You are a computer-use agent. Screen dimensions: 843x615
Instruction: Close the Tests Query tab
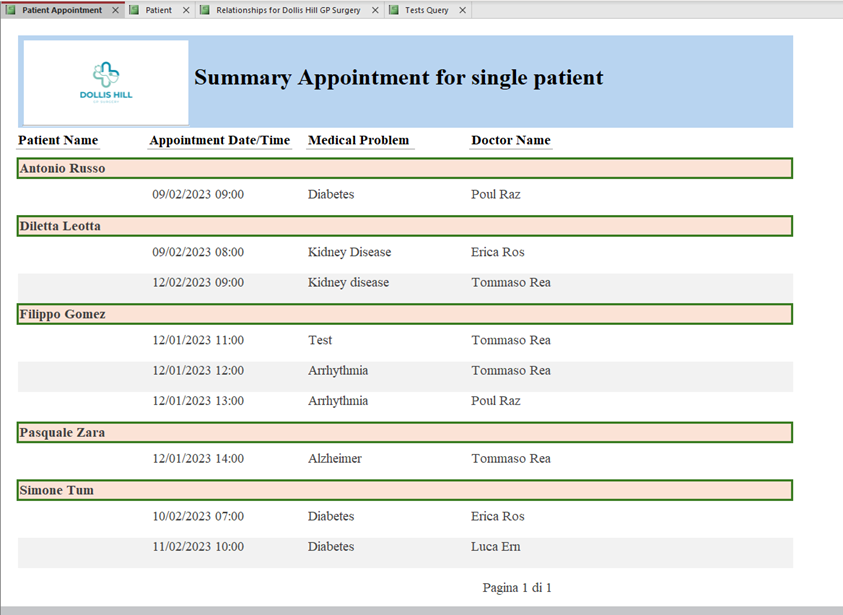tap(463, 10)
